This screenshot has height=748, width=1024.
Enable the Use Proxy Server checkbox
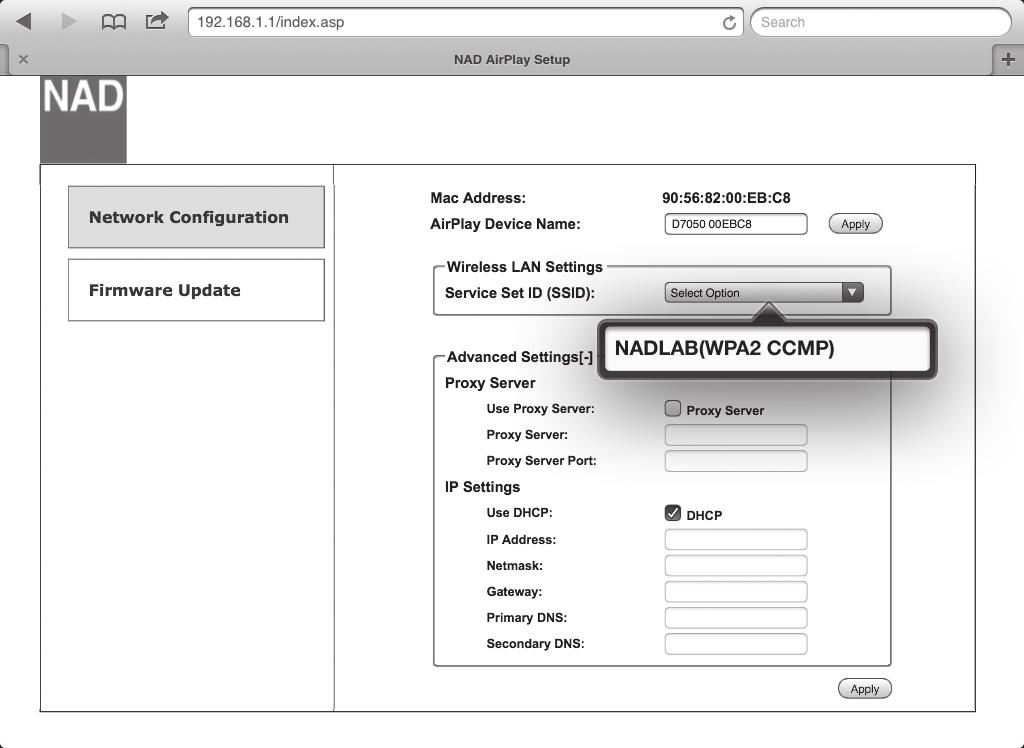pos(673,409)
